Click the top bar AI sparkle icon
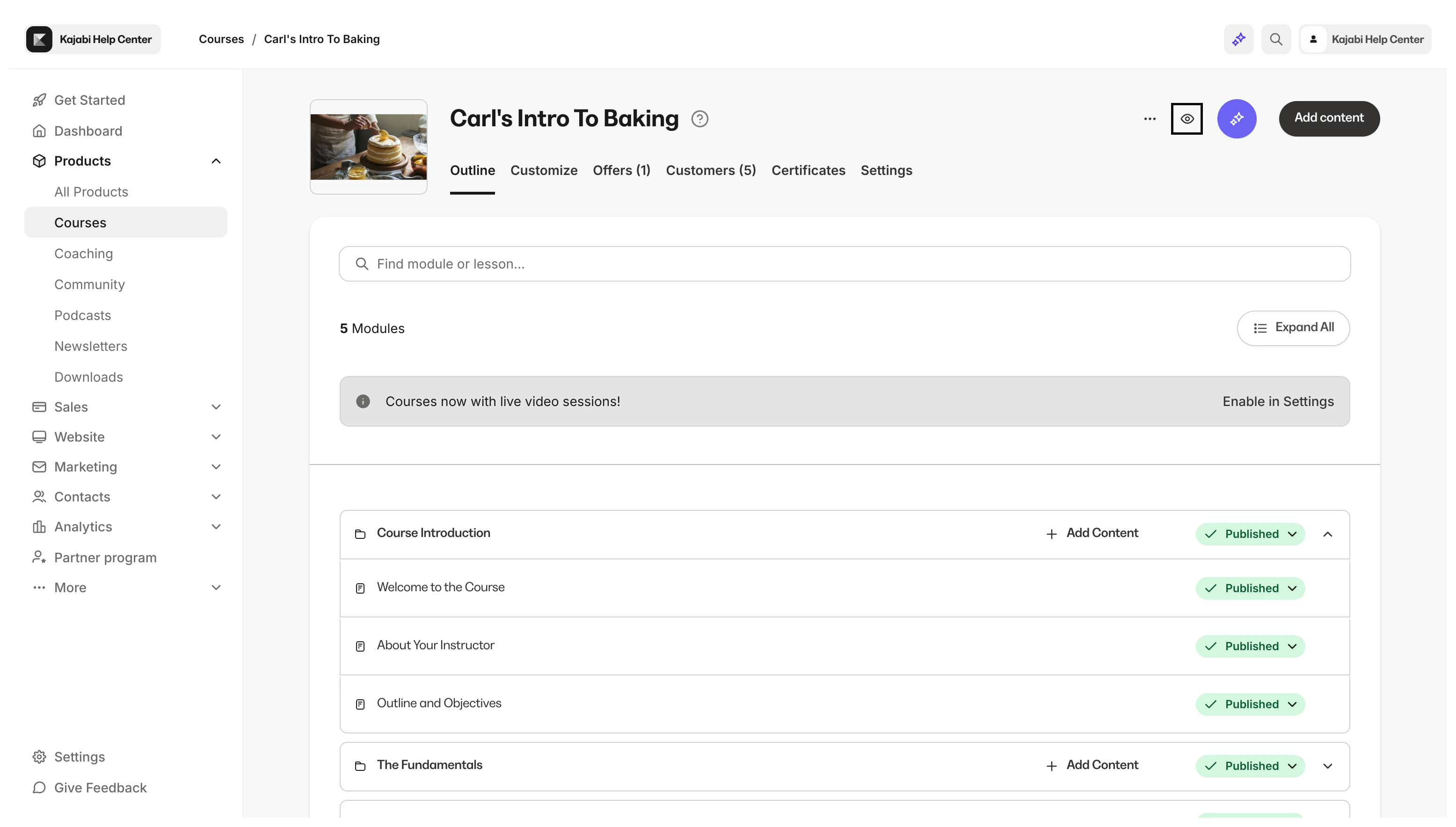The image size is (1456, 827). point(1238,39)
